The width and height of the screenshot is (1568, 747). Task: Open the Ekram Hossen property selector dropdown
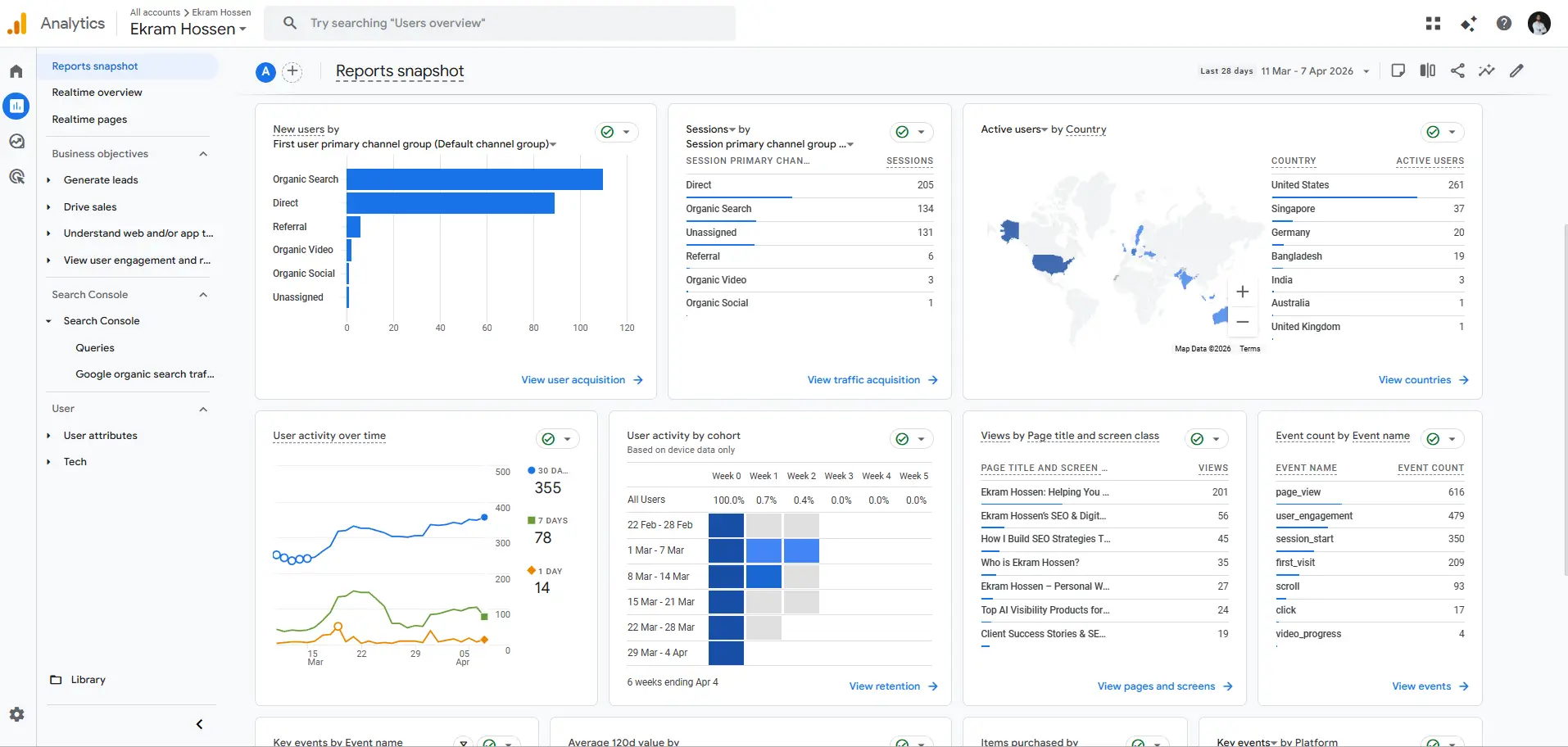coord(188,29)
